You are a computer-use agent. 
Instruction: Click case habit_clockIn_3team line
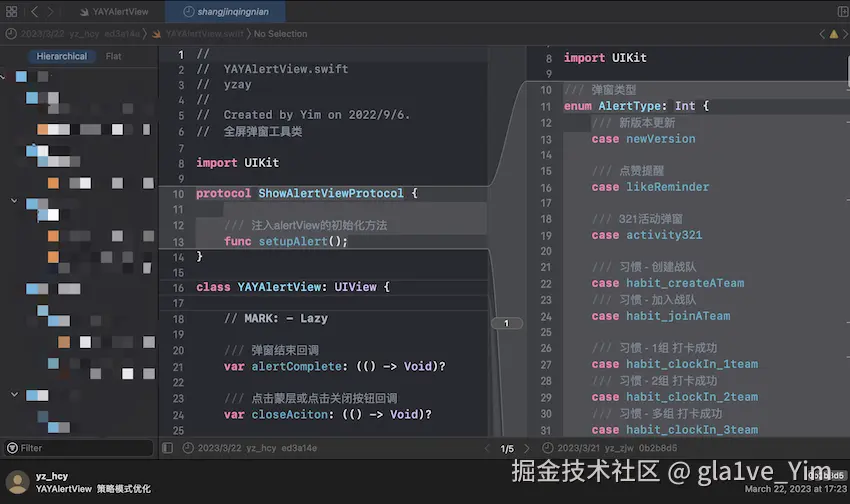tap(675, 430)
